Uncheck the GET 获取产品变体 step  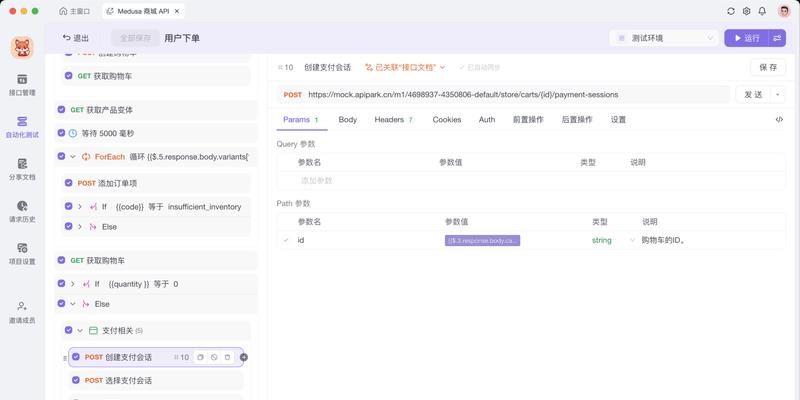point(61,110)
